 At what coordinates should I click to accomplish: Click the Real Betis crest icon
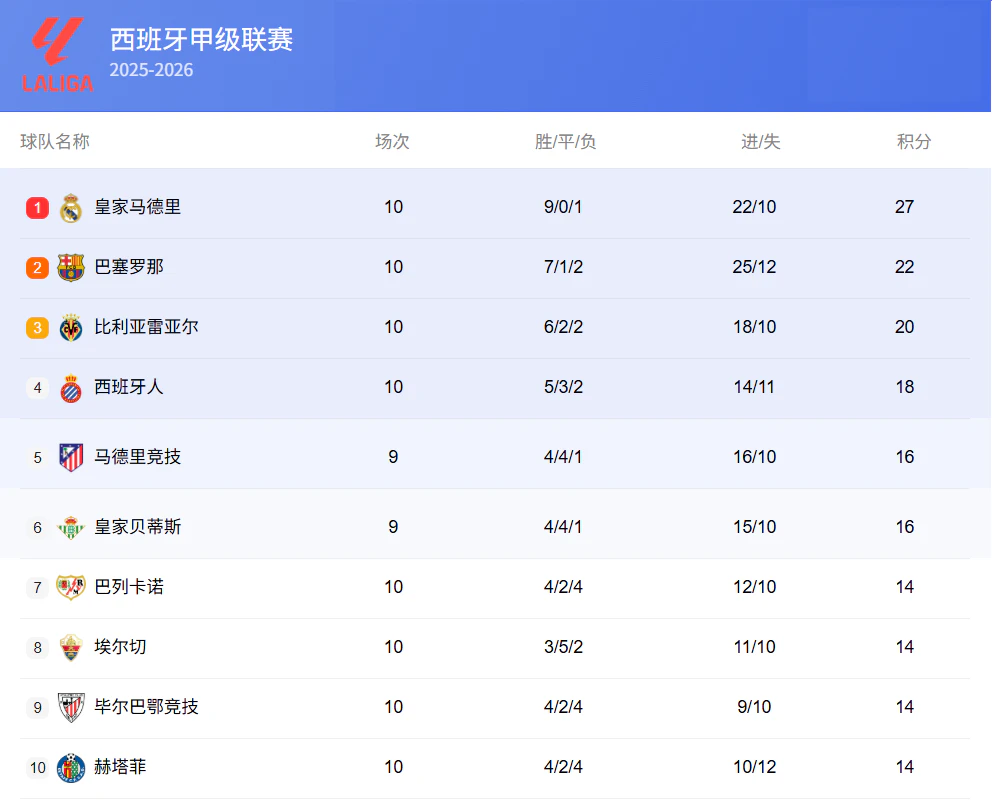coord(71,527)
